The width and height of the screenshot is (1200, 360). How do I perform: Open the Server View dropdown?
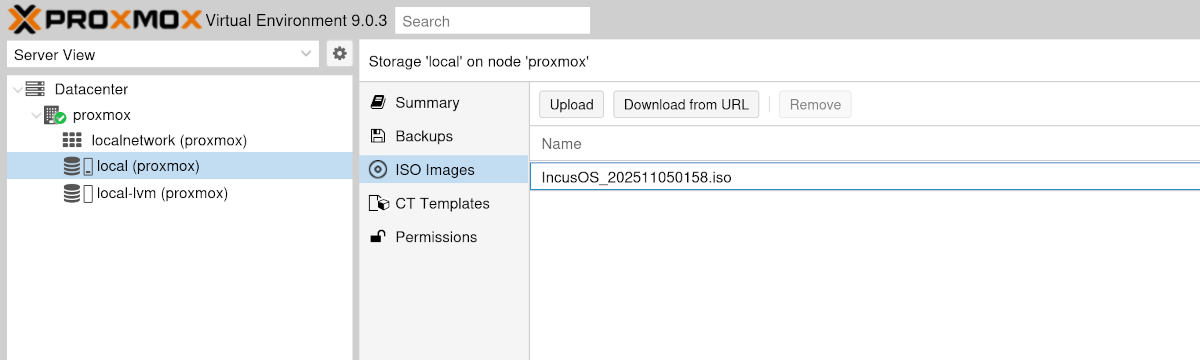coord(306,54)
